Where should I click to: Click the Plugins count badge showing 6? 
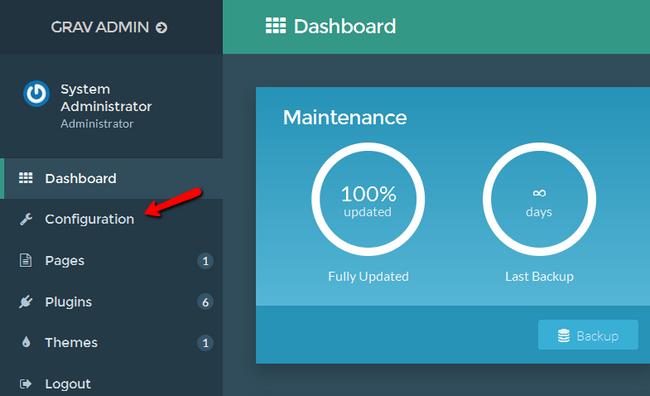click(205, 302)
